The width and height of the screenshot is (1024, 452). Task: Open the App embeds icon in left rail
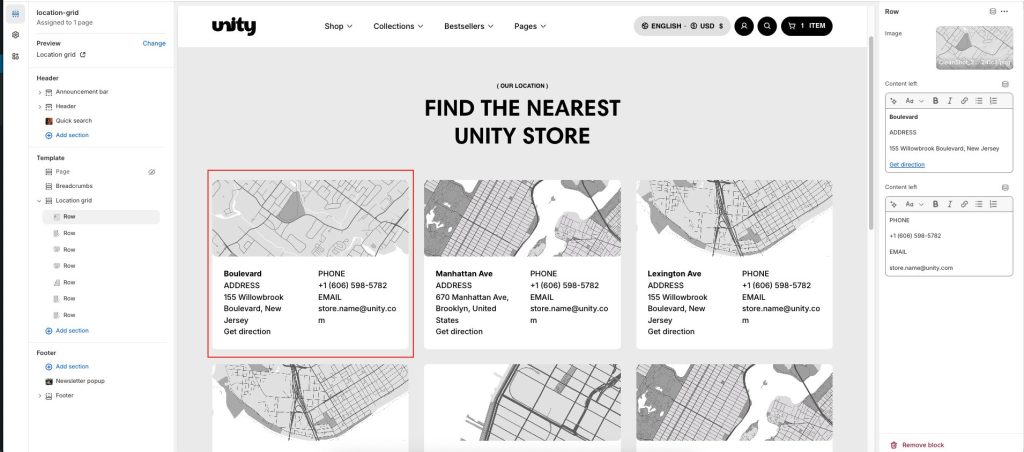(x=16, y=56)
